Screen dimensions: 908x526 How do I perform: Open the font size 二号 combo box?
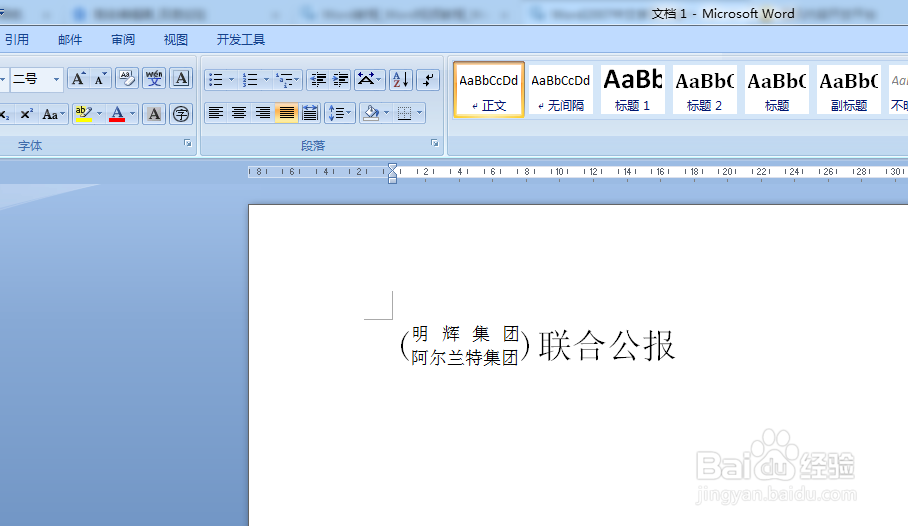click(x=36, y=79)
